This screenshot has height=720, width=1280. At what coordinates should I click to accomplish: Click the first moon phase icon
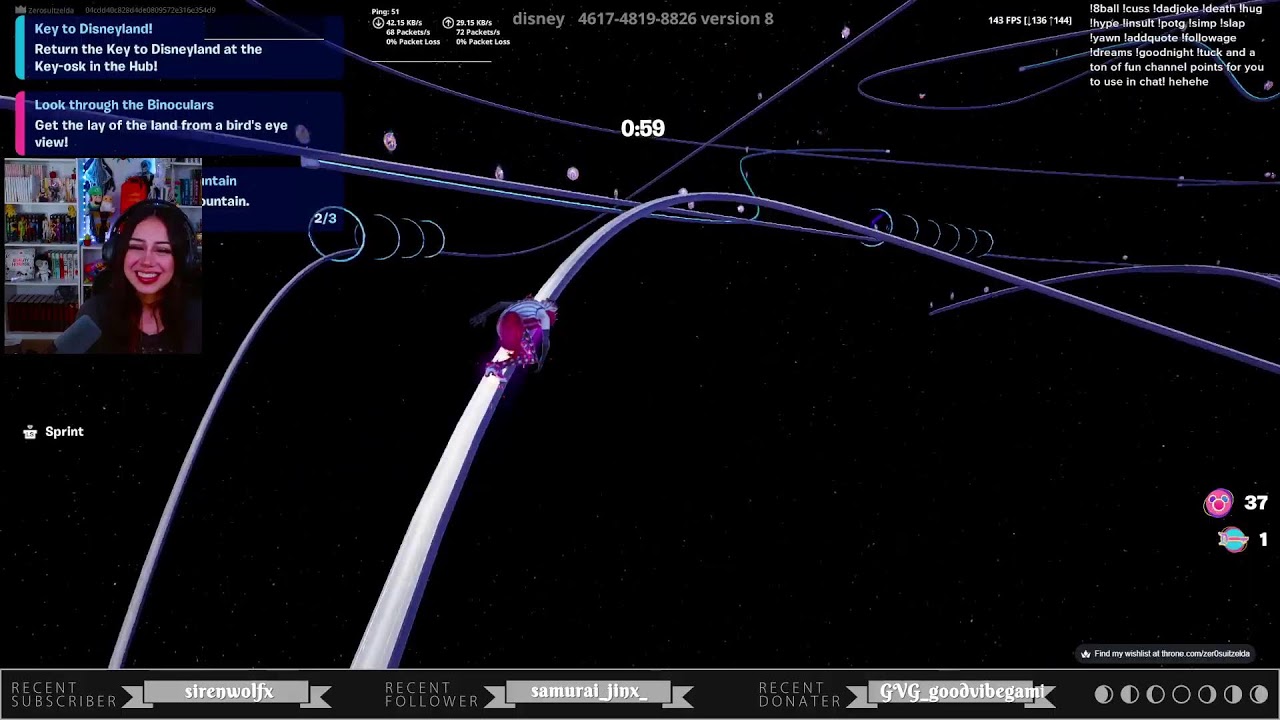coord(1103,694)
